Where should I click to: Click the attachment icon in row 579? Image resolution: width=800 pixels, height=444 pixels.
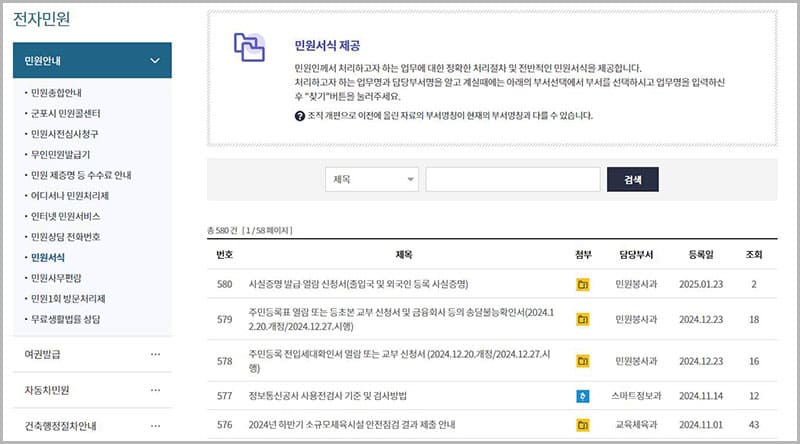[583, 319]
